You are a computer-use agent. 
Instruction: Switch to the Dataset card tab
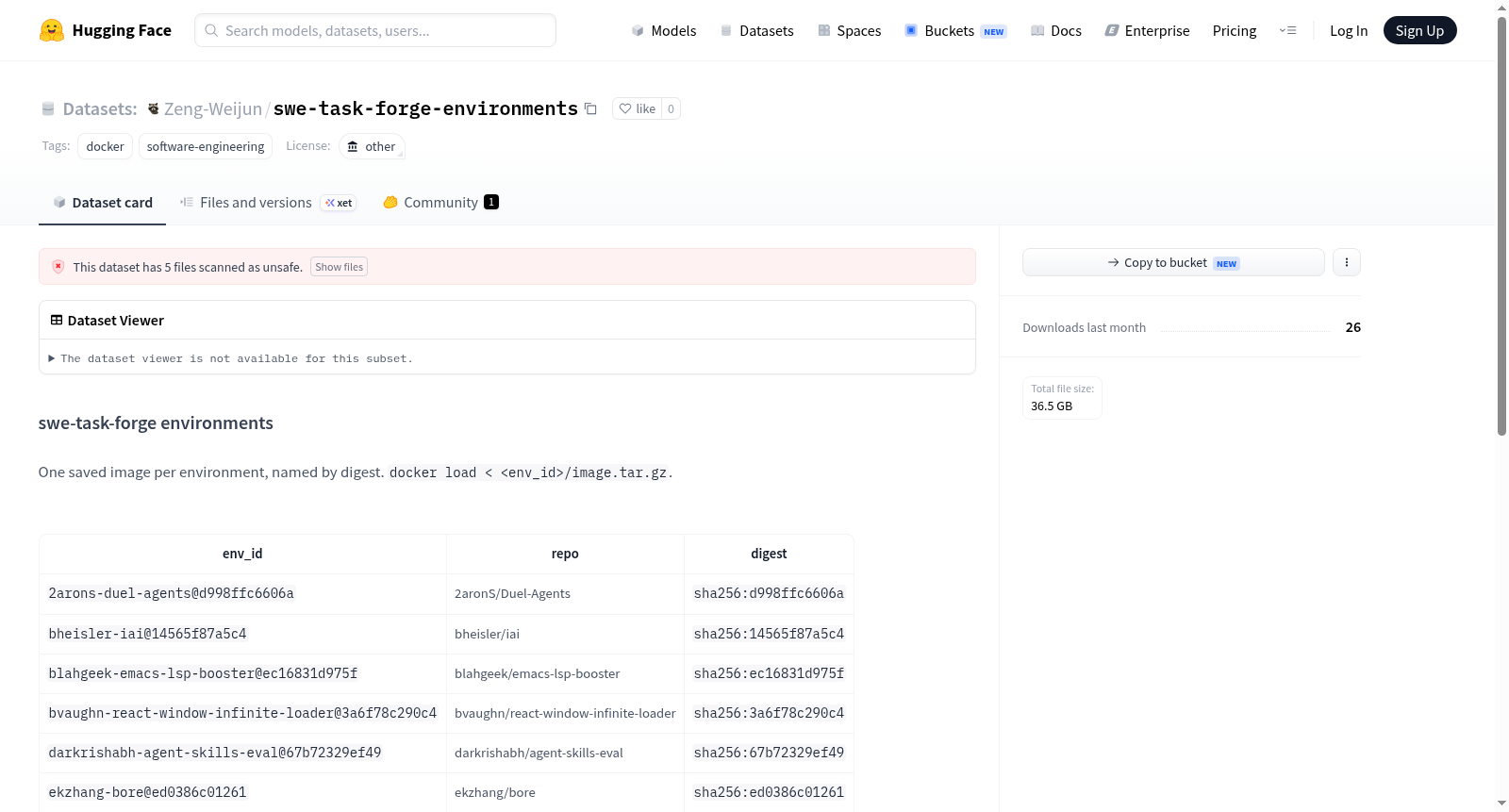click(x=102, y=202)
